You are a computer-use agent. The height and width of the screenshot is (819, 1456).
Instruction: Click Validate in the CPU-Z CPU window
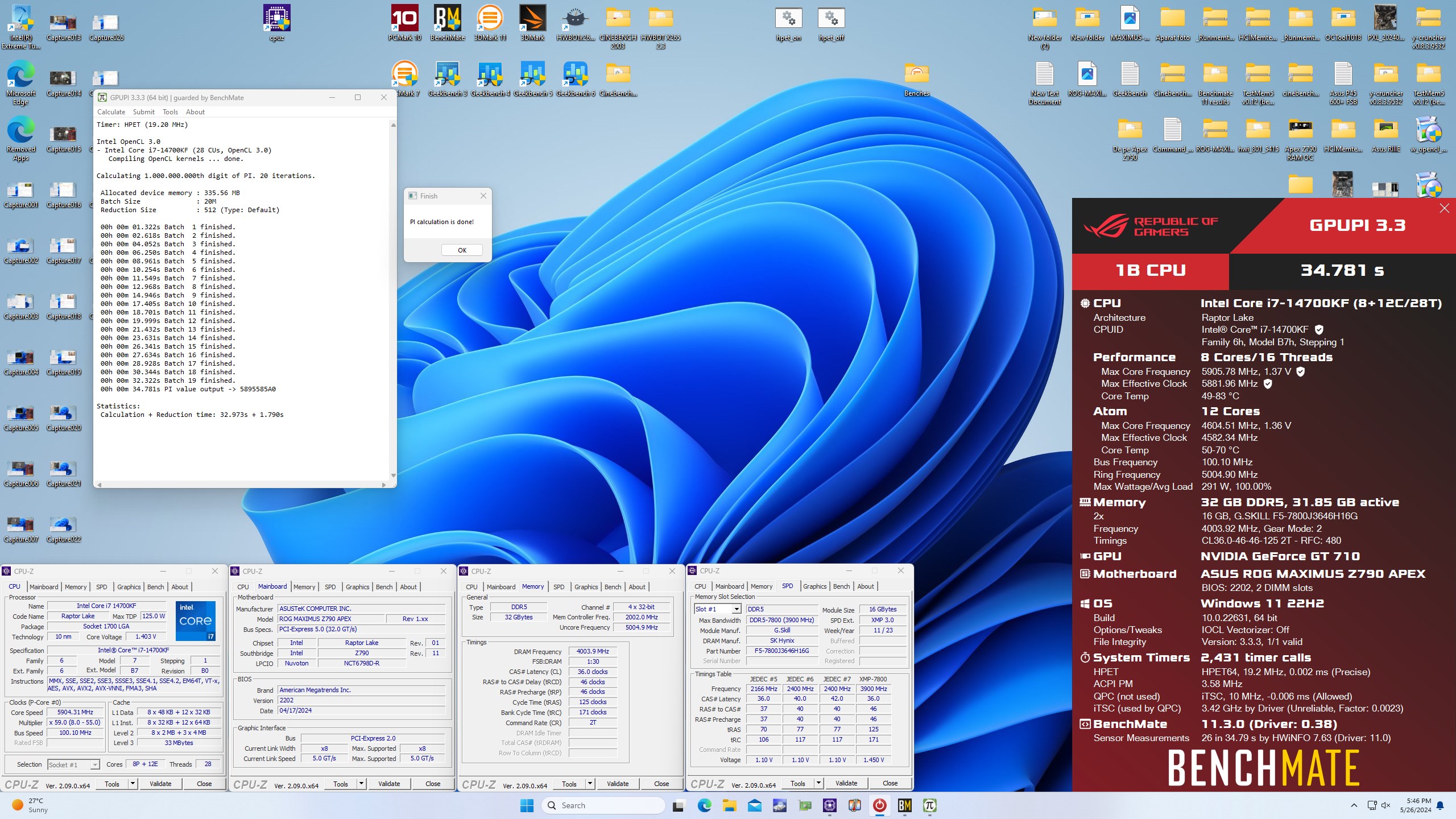click(160, 784)
